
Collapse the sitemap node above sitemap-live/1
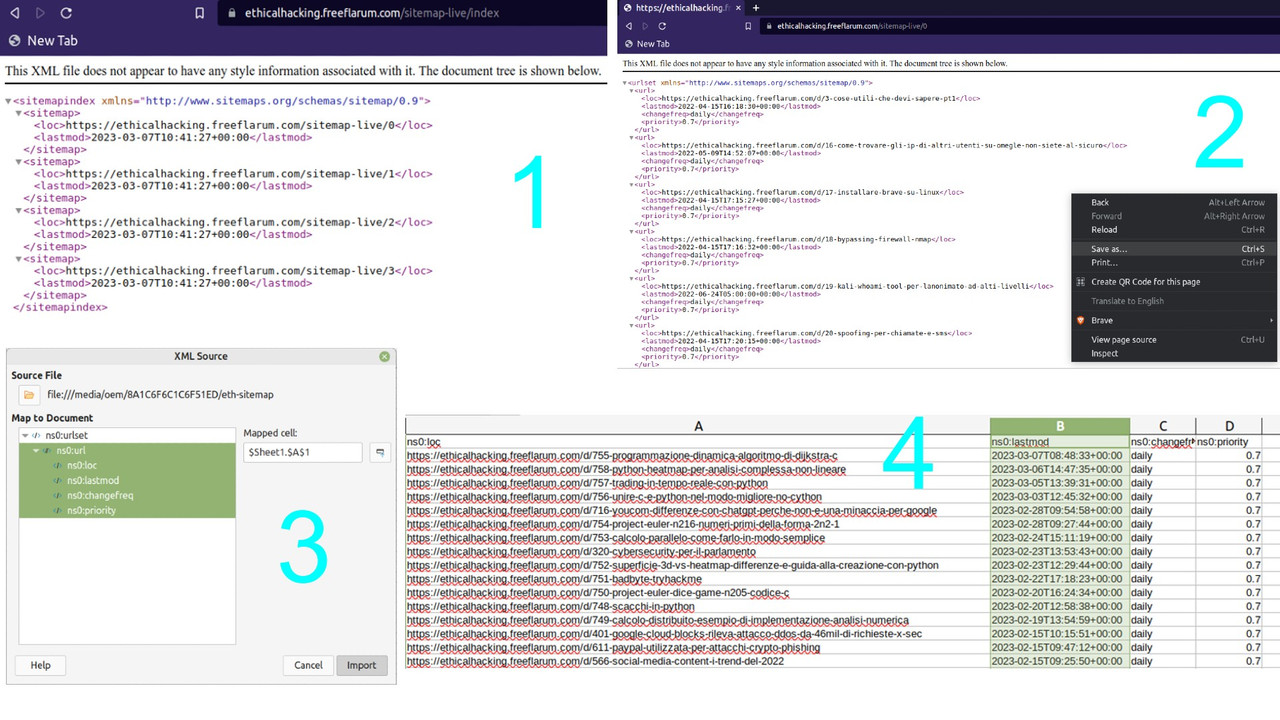pos(18,162)
